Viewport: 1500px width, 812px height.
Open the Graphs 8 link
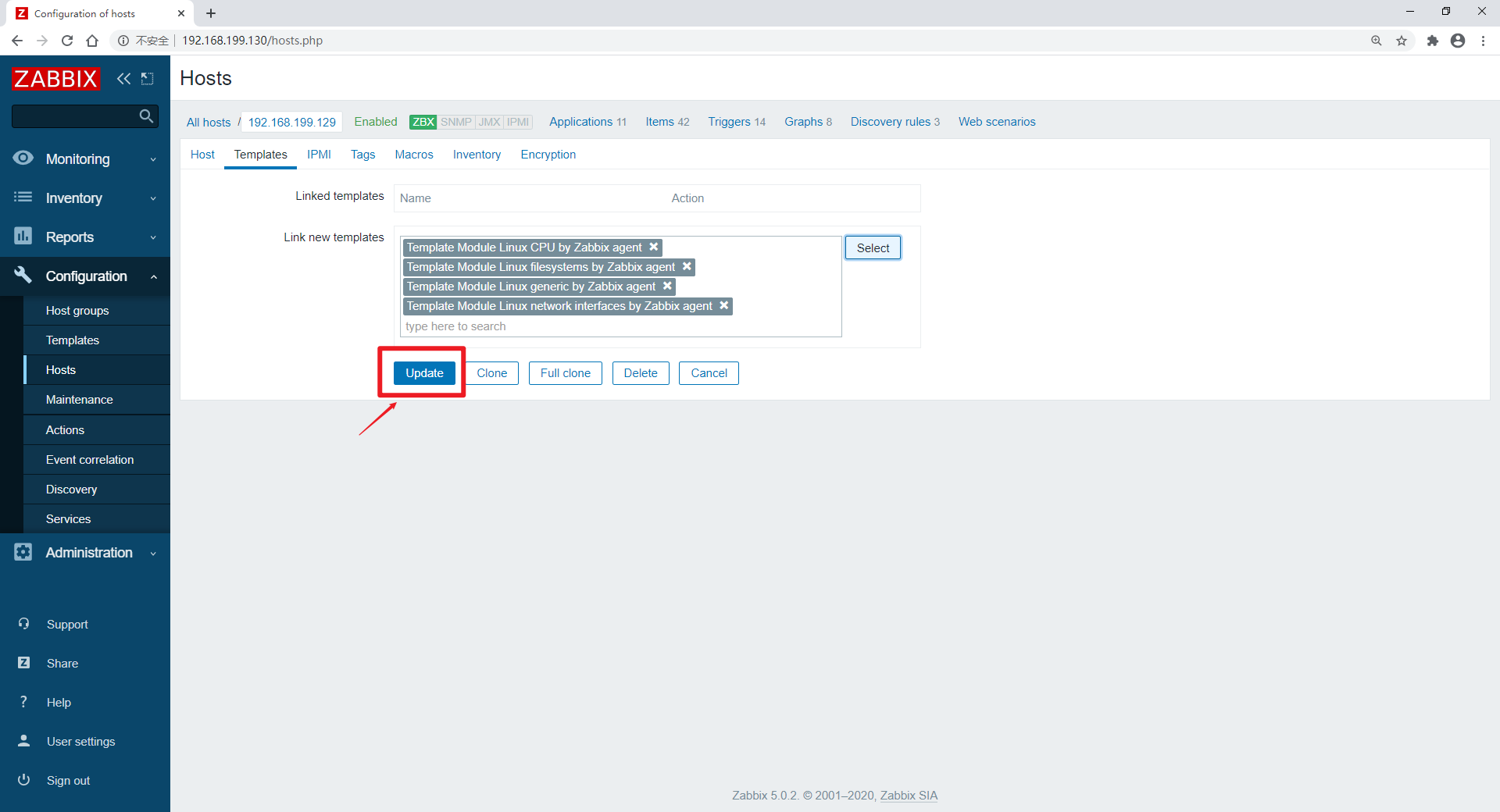(808, 122)
